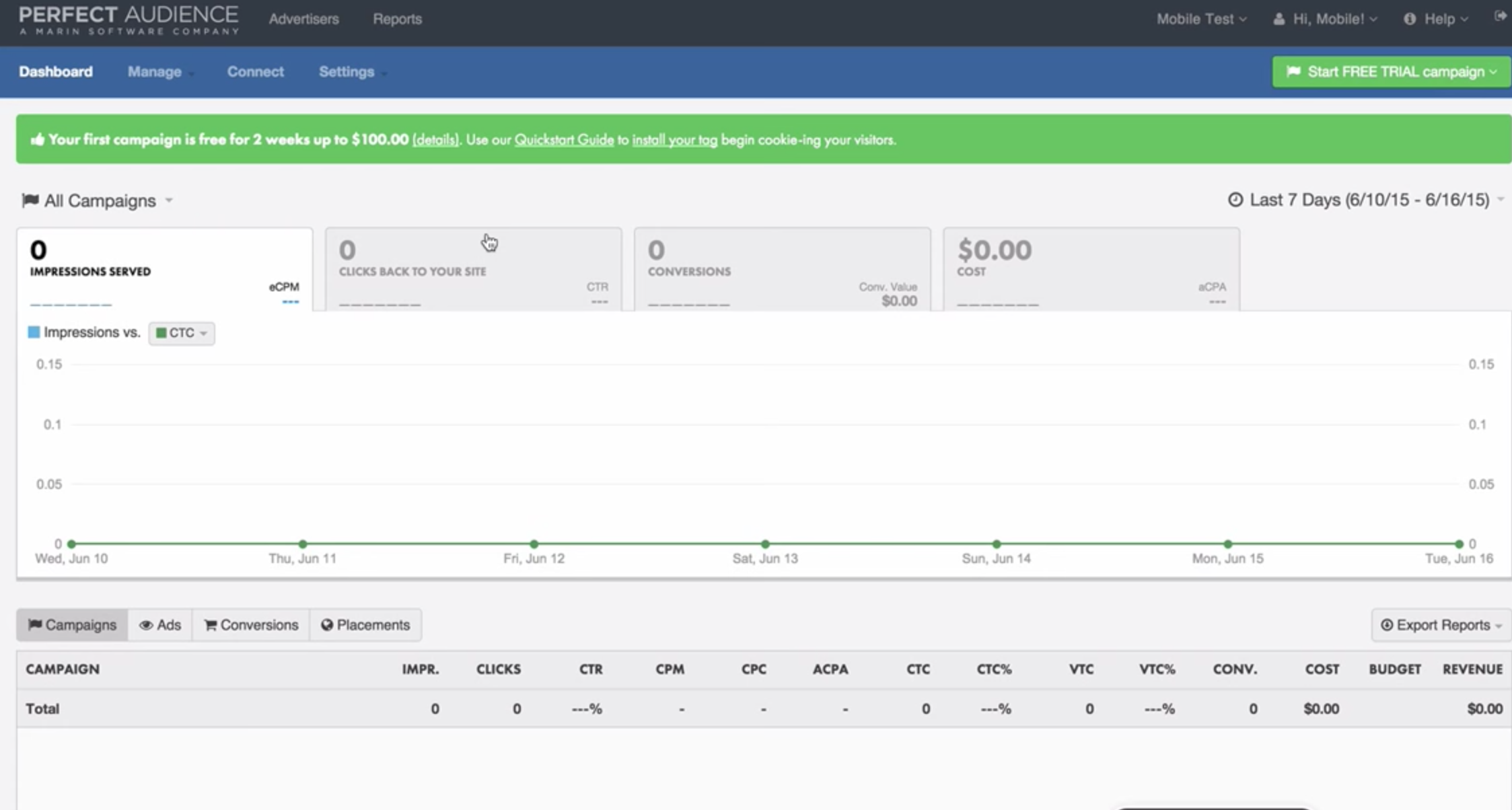1512x810 pixels.
Task: Sort by the BUDGET column header
Action: tap(1395, 669)
